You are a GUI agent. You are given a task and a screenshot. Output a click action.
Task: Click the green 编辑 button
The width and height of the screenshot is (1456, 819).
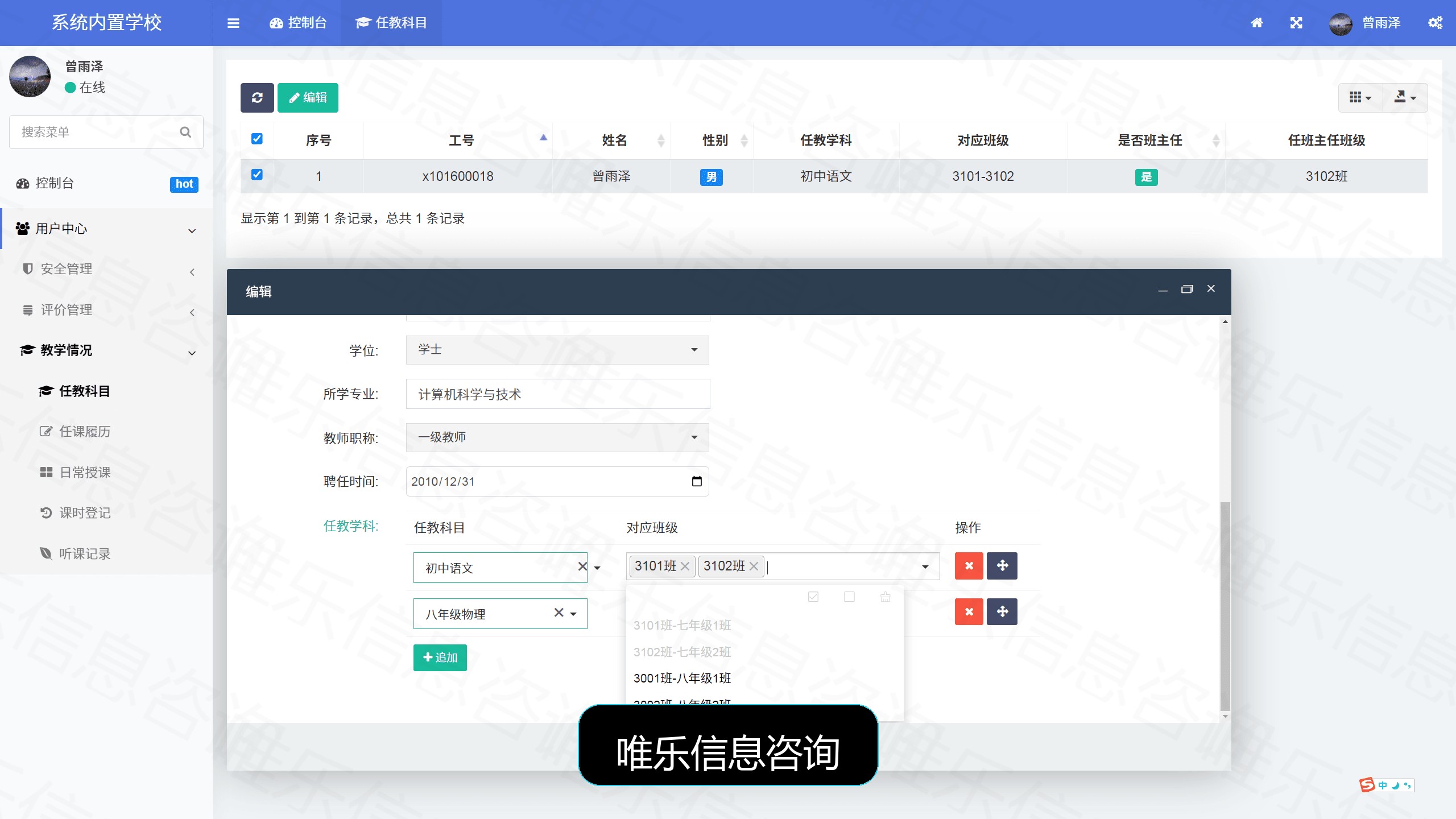[x=308, y=98]
